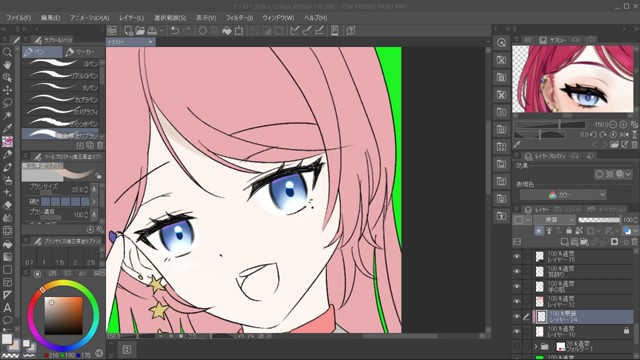
Task: Select the eyedropper tool
Action: tap(7, 128)
